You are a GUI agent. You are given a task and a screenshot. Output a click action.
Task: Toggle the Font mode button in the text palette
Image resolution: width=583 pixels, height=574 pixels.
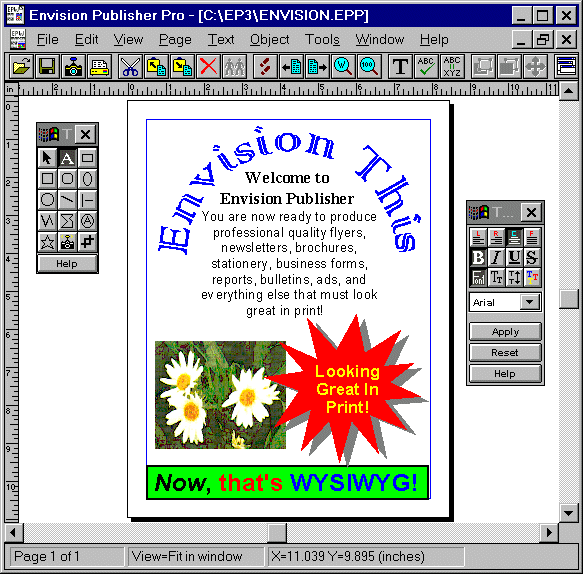tap(478, 277)
